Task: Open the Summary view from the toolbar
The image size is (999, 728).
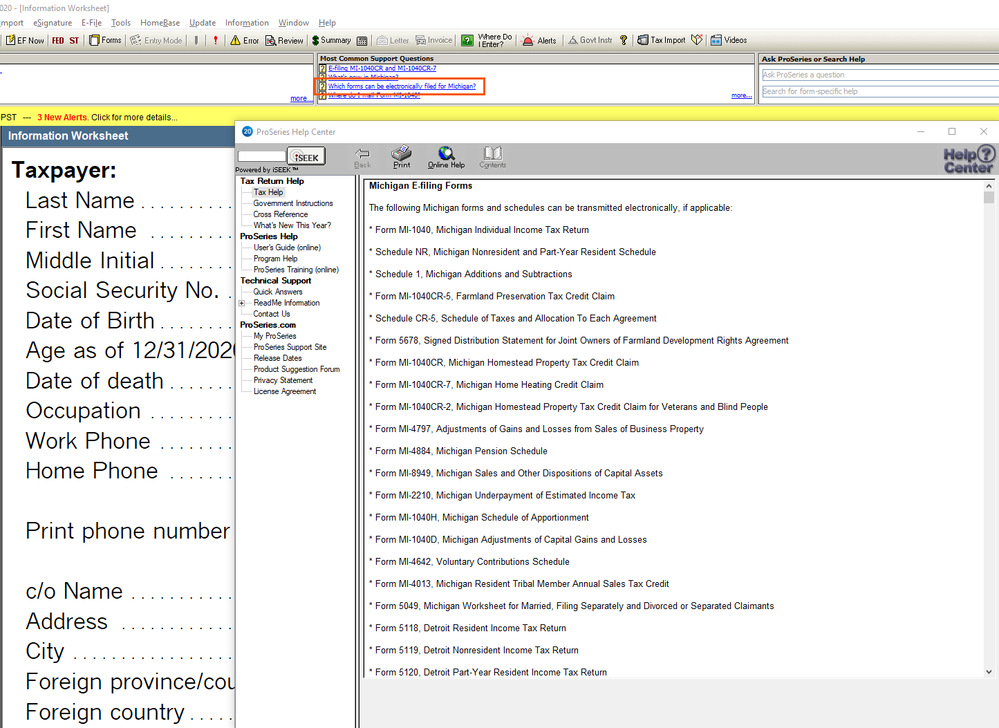Action: (331, 41)
